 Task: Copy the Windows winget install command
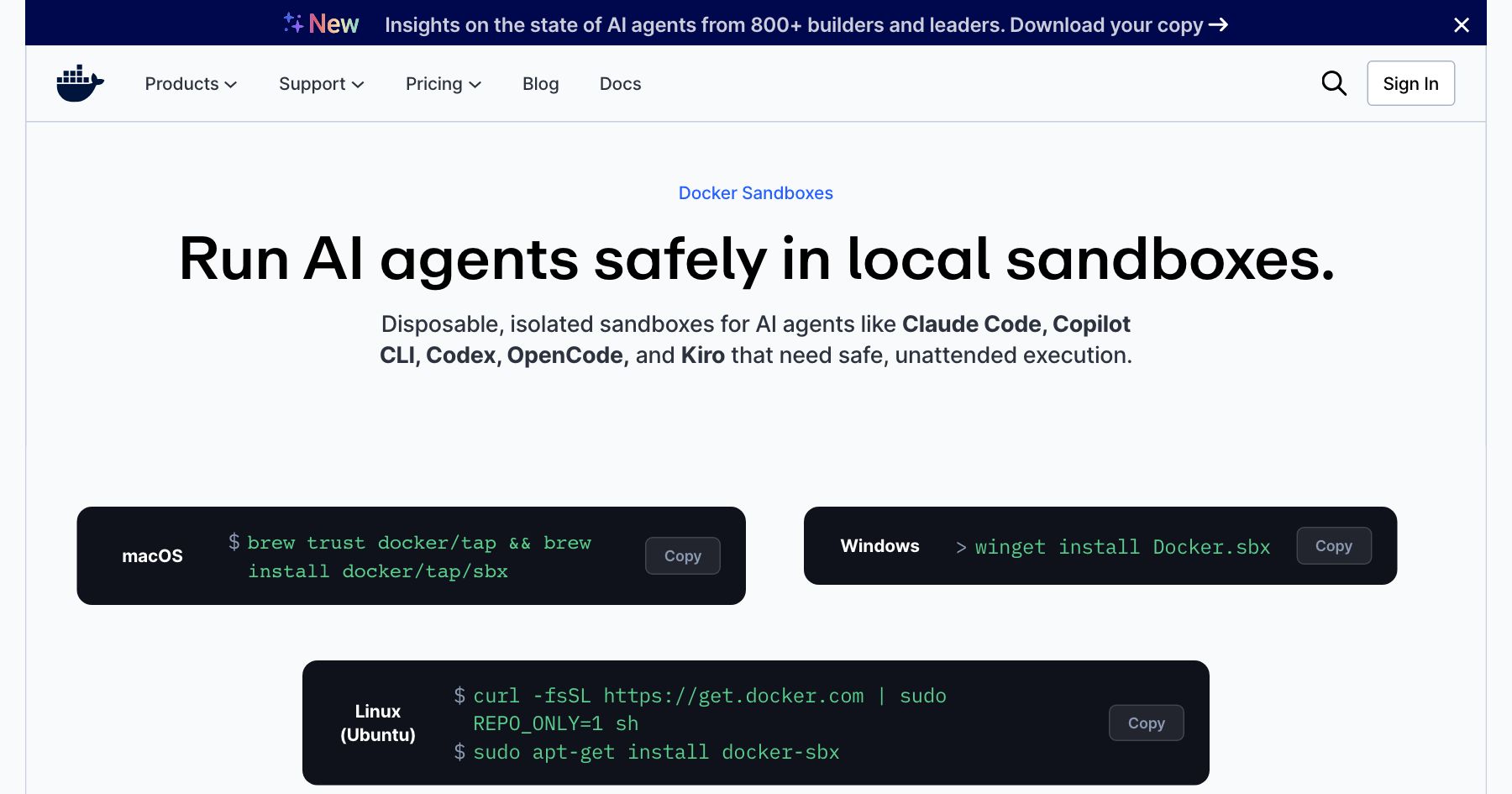(1334, 546)
